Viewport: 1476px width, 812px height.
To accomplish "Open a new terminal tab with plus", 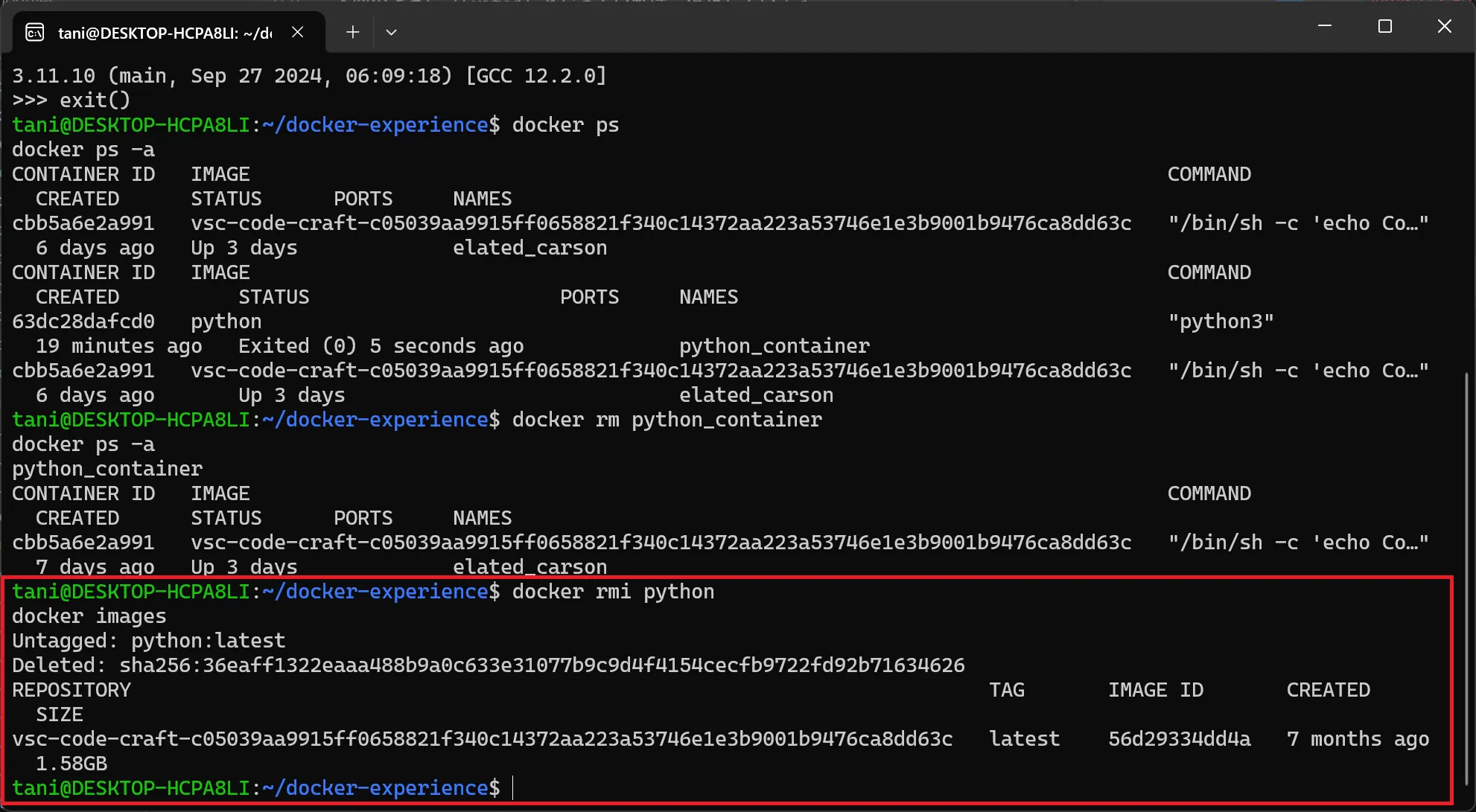I will (353, 32).
